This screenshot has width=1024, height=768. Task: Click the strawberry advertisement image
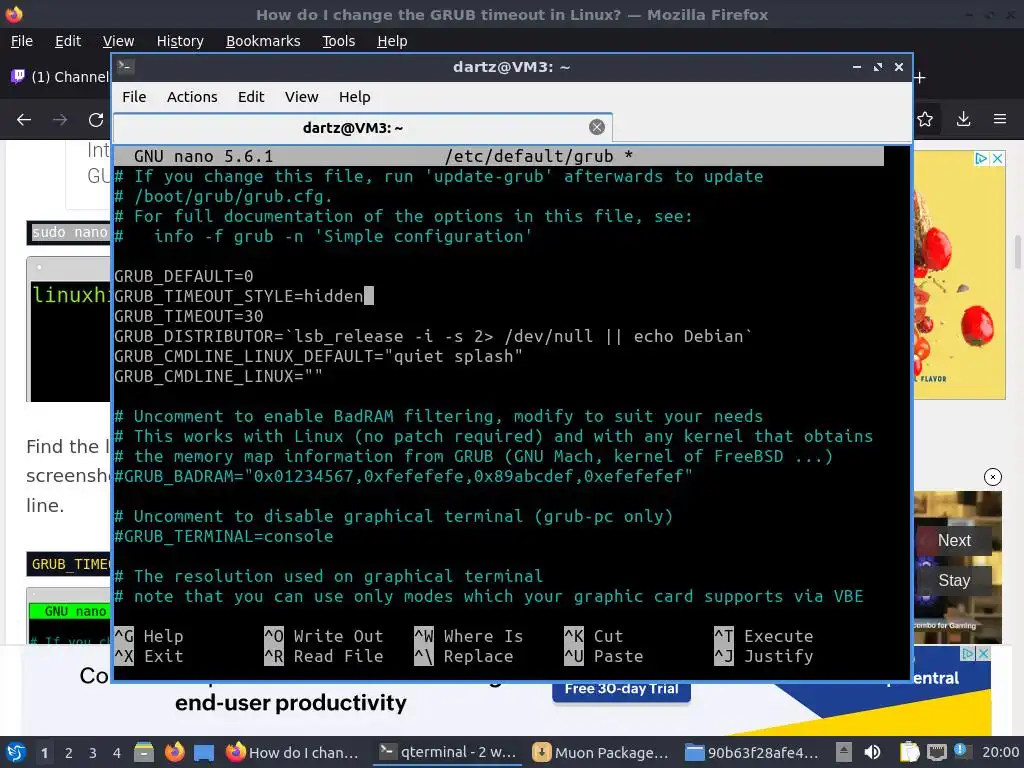pos(959,274)
